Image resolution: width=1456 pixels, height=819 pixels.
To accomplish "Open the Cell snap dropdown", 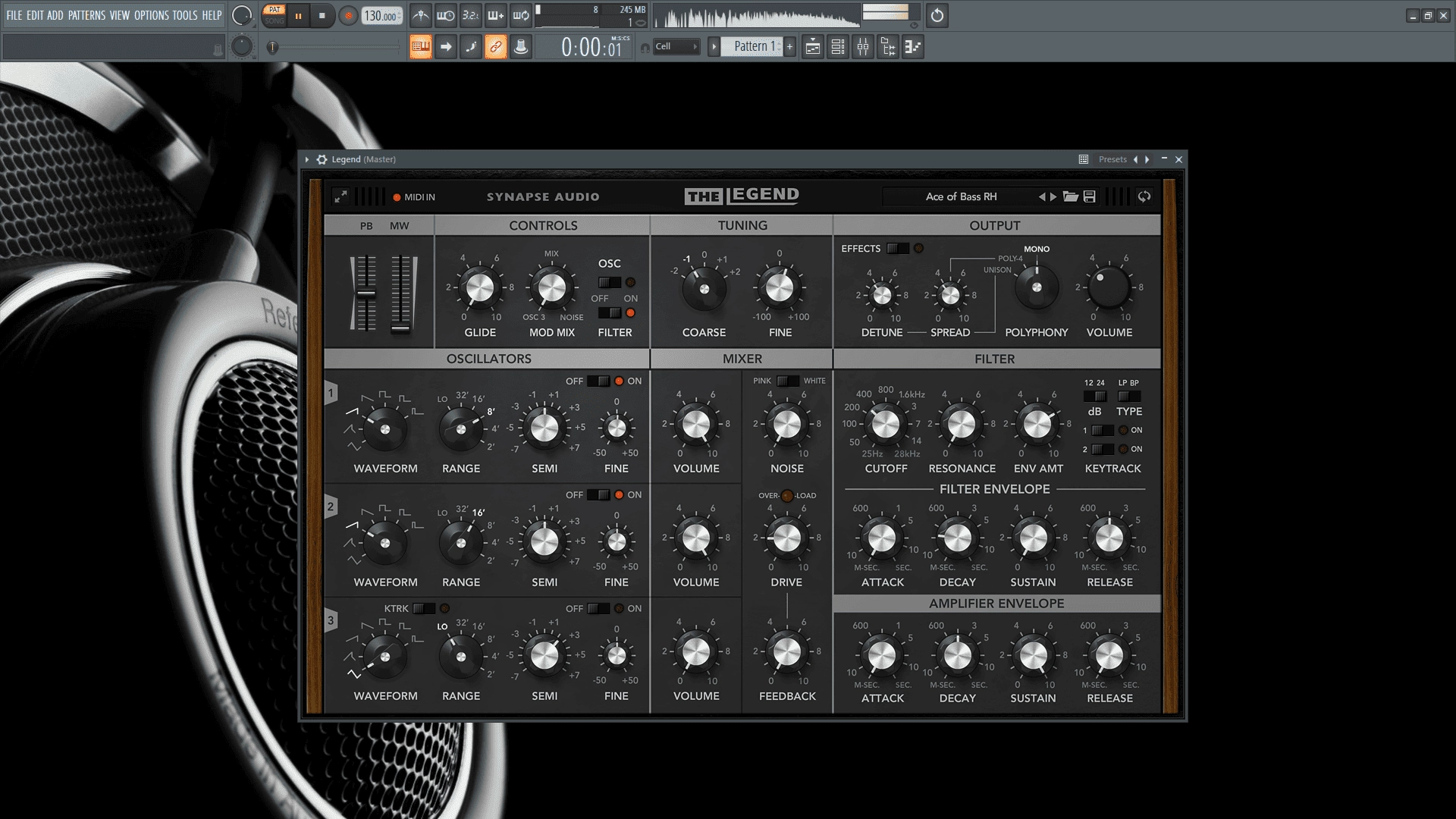I will tap(676, 47).
